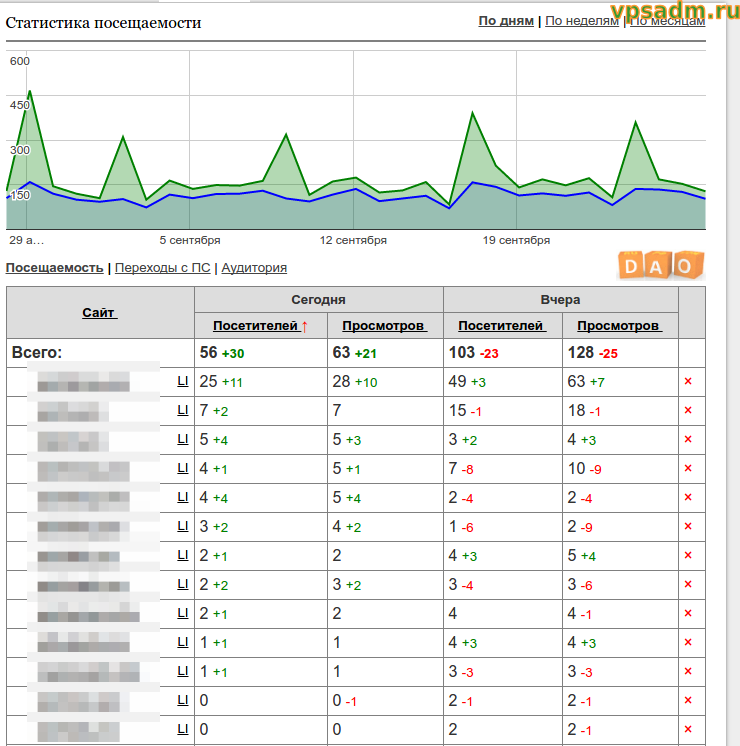Sort by yesterday's 'Посетителей' column
The image size is (740, 746).
(x=501, y=326)
